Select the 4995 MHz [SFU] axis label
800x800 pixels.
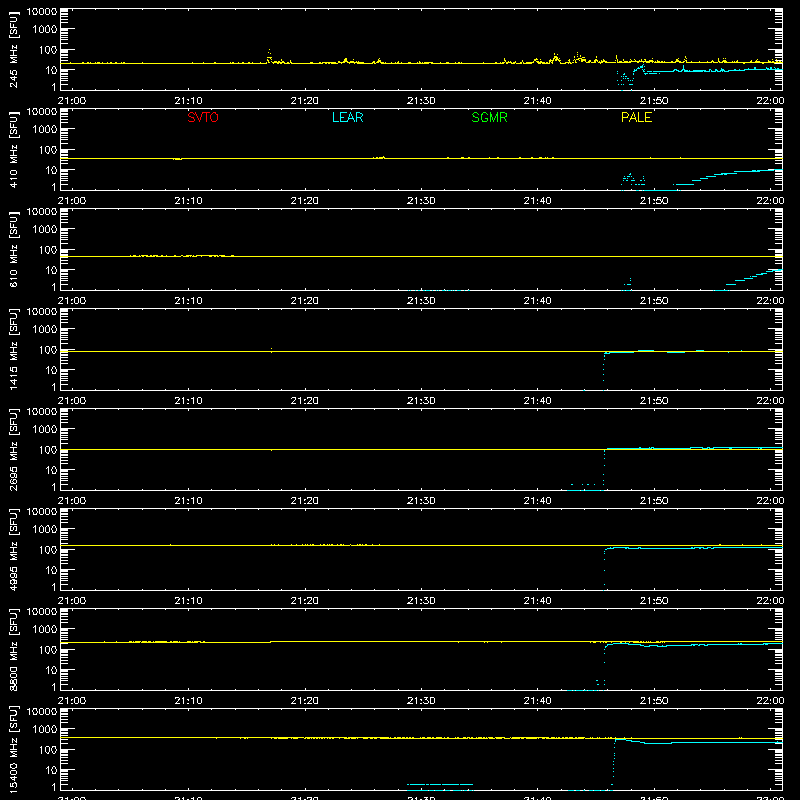pyautogui.click(x=13, y=549)
